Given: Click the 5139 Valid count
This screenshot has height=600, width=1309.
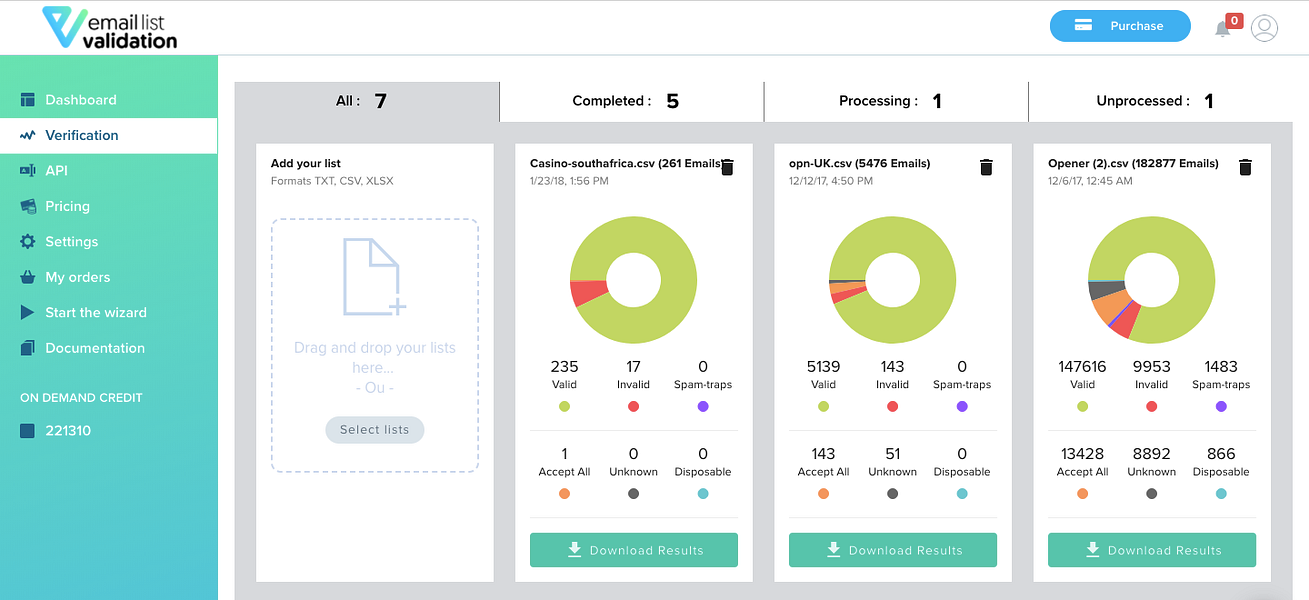Looking at the screenshot, I should [x=823, y=367].
